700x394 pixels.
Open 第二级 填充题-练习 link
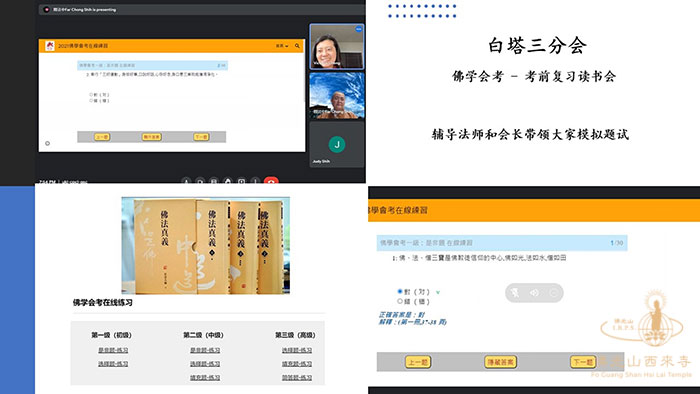[x=205, y=378]
